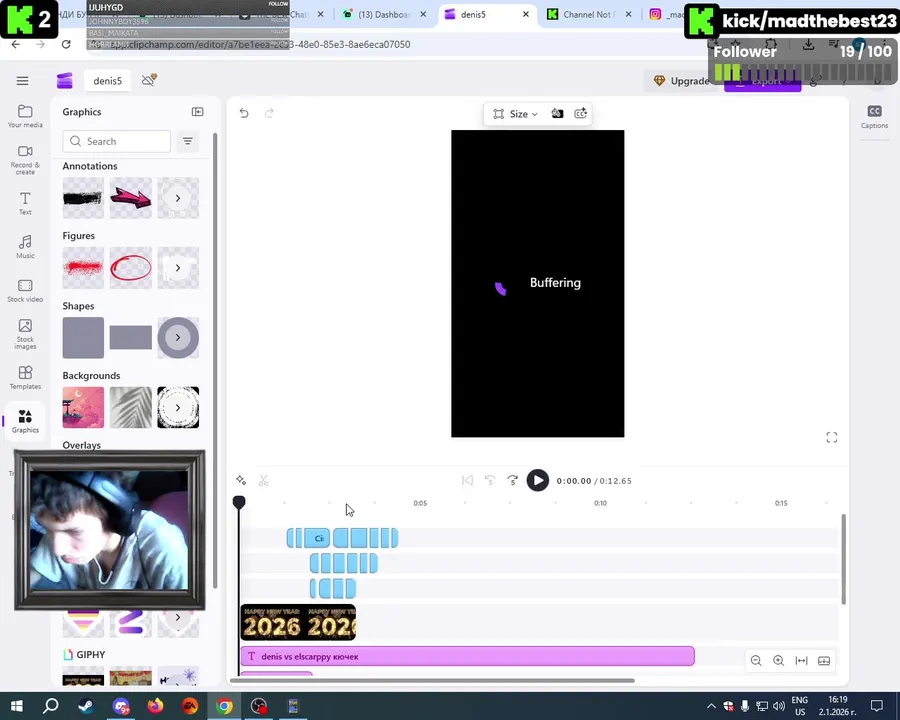
Task: Click the rightmost timeline zoom-bar icon
Action: tap(824, 661)
